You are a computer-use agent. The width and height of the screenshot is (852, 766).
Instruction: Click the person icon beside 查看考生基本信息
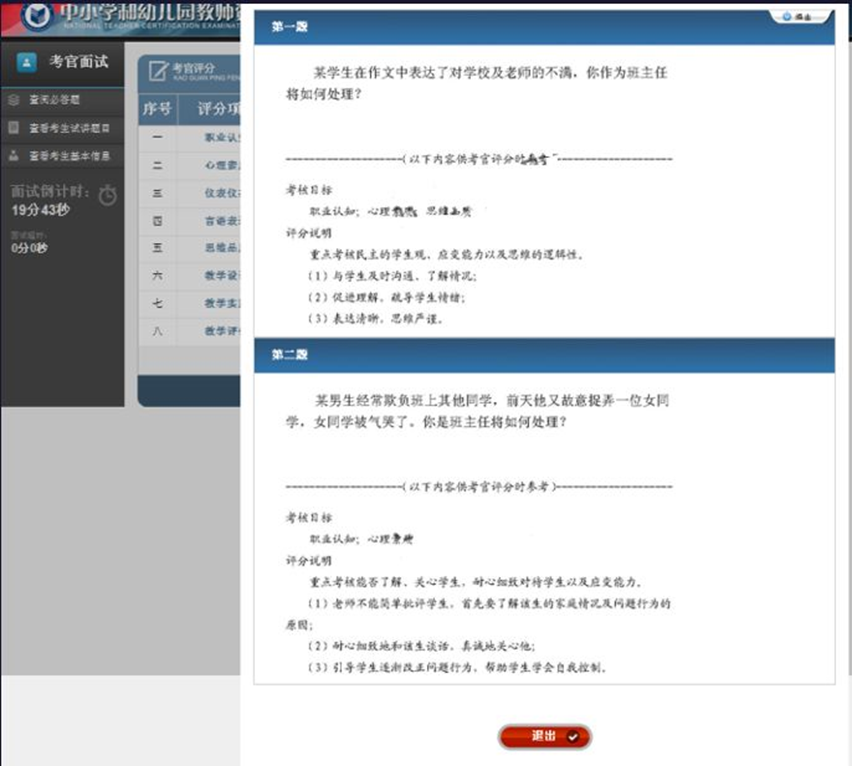click(13, 156)
